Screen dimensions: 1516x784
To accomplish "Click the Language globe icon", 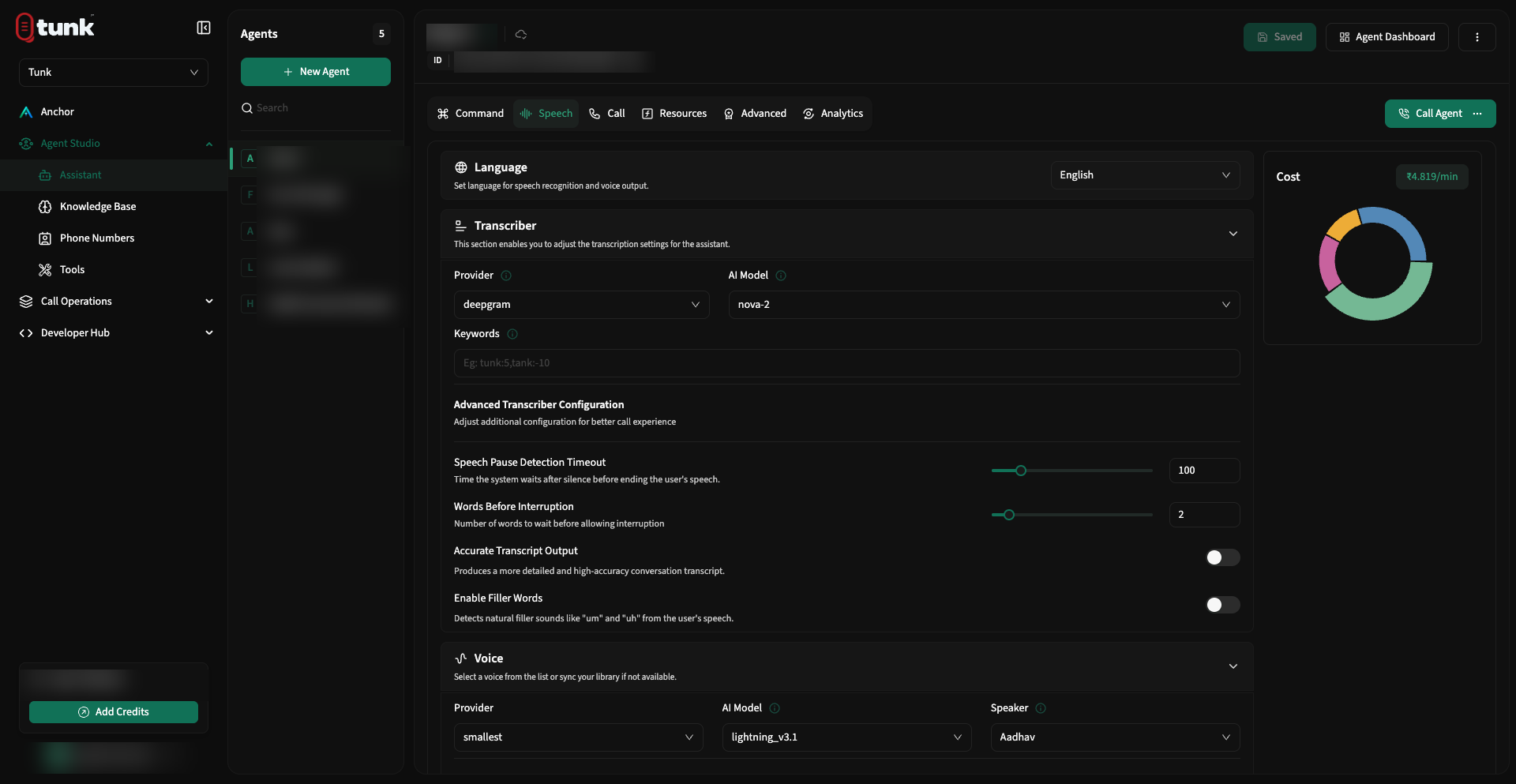I will (461, 167).
